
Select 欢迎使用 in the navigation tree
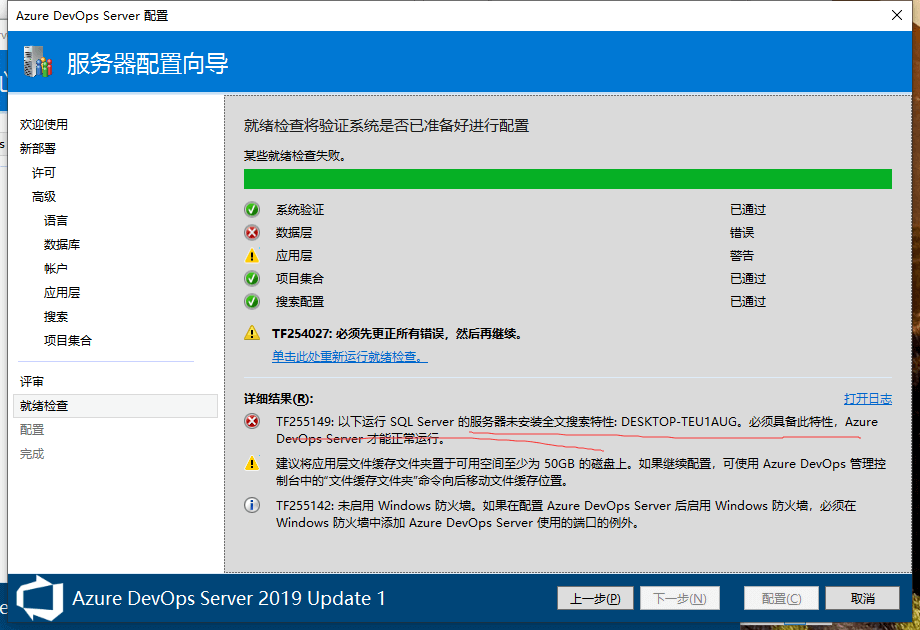(44, 125)
